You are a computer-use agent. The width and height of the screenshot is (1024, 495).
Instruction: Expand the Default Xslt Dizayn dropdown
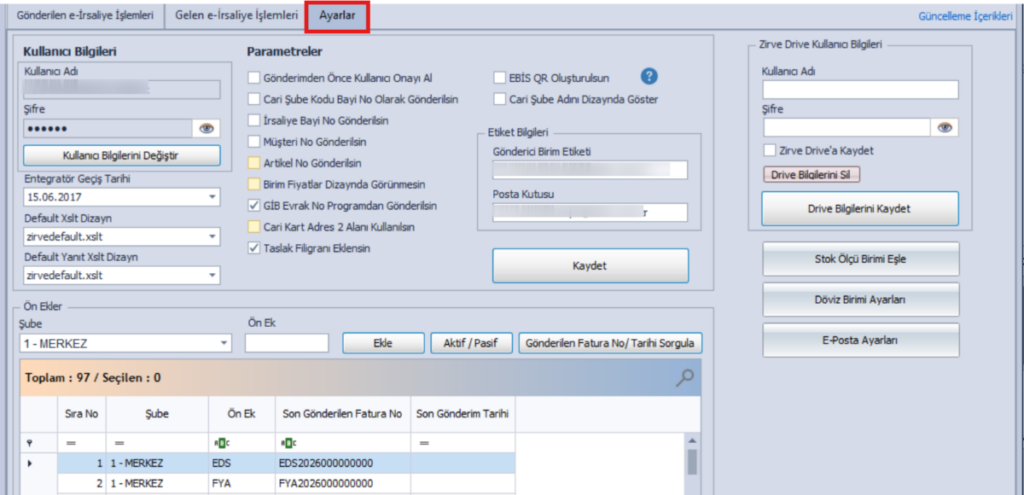pyautogui.click(x=212, y=236)
